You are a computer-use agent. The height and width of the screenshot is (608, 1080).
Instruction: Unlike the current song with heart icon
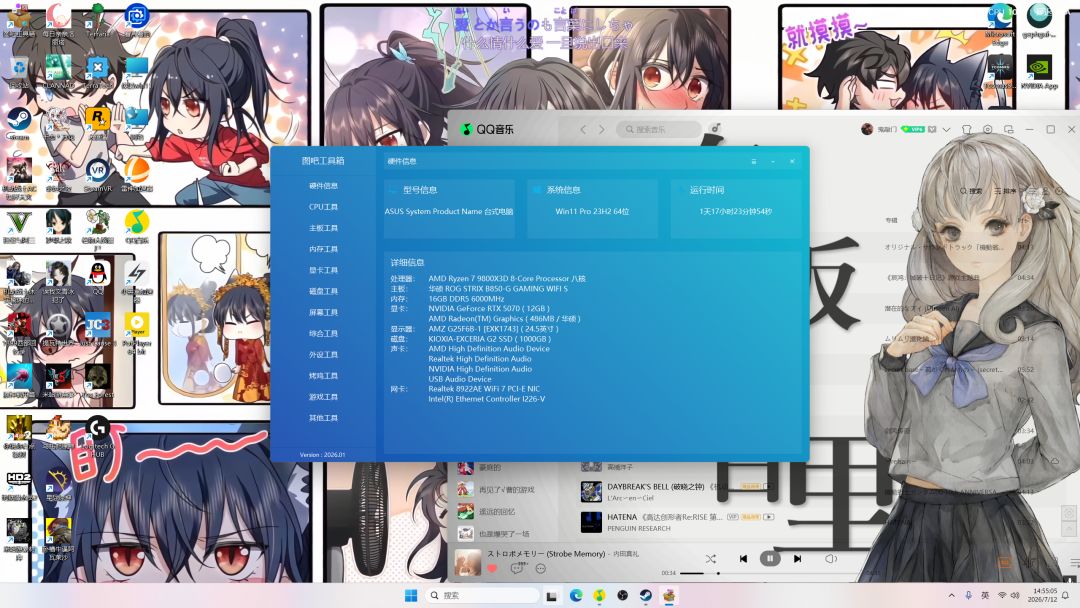click(492, 569)
